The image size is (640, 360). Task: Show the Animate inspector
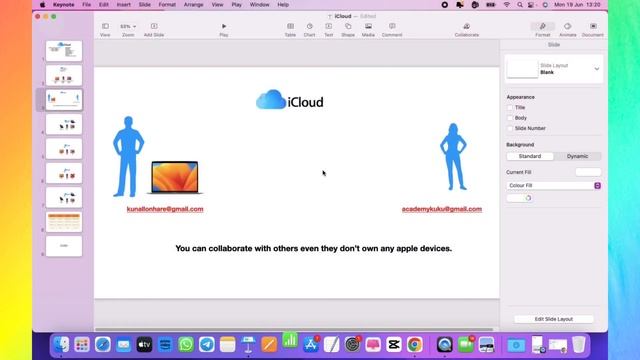coord(568,29)
